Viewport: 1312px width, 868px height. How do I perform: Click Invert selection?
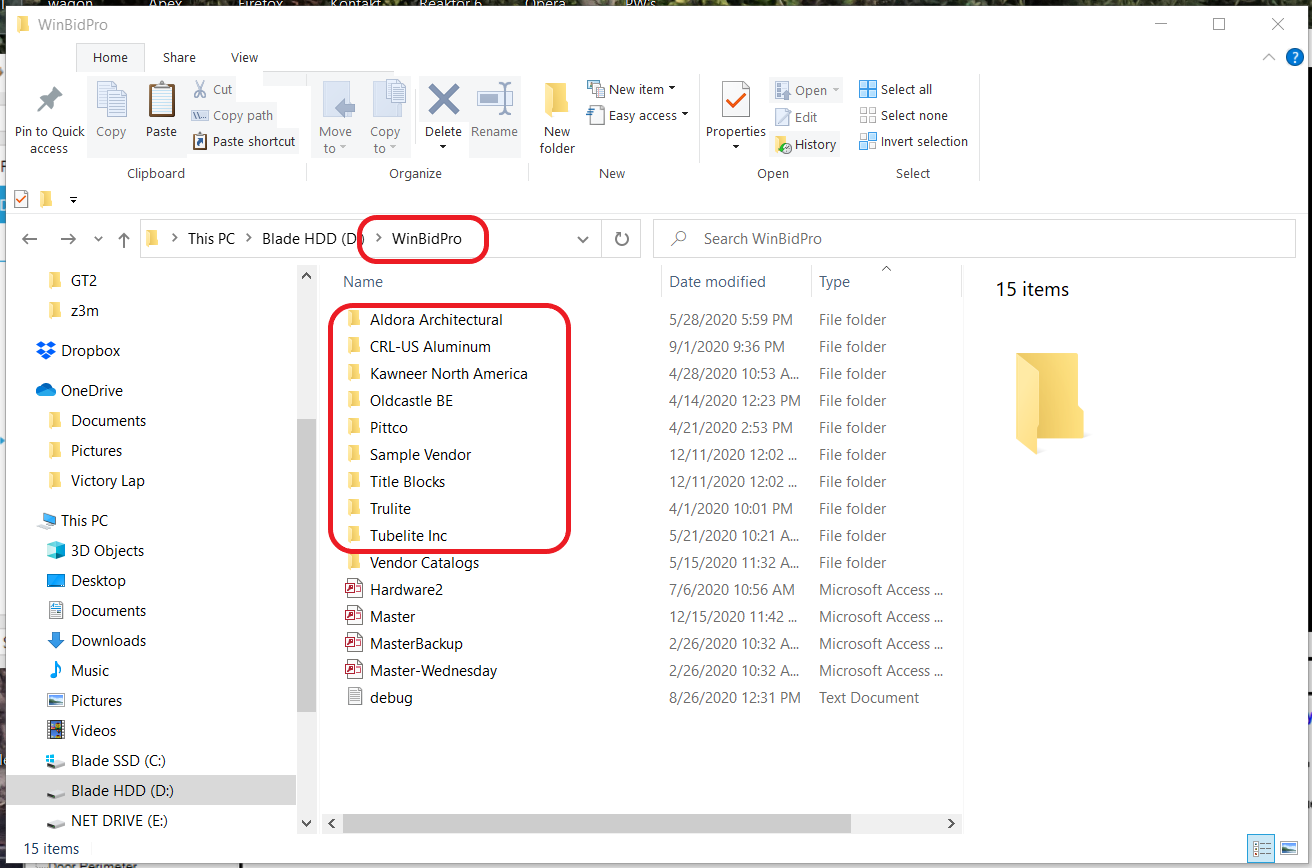[x=912, y=141]
